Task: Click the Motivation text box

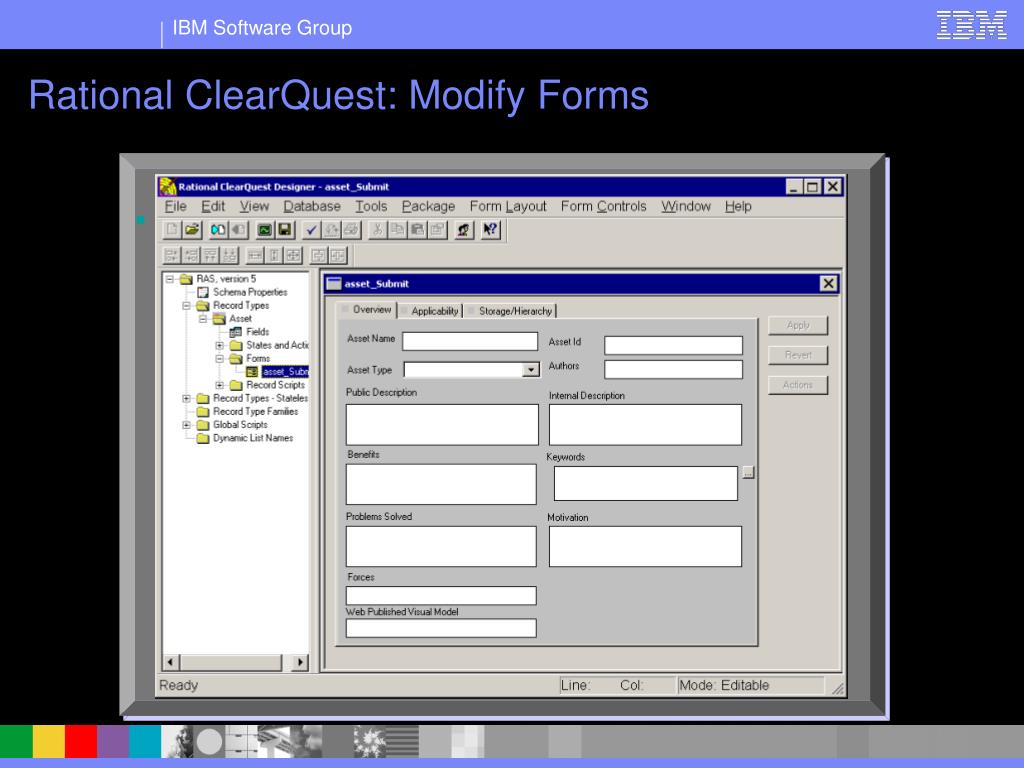Action: click(x=645, y=546)
